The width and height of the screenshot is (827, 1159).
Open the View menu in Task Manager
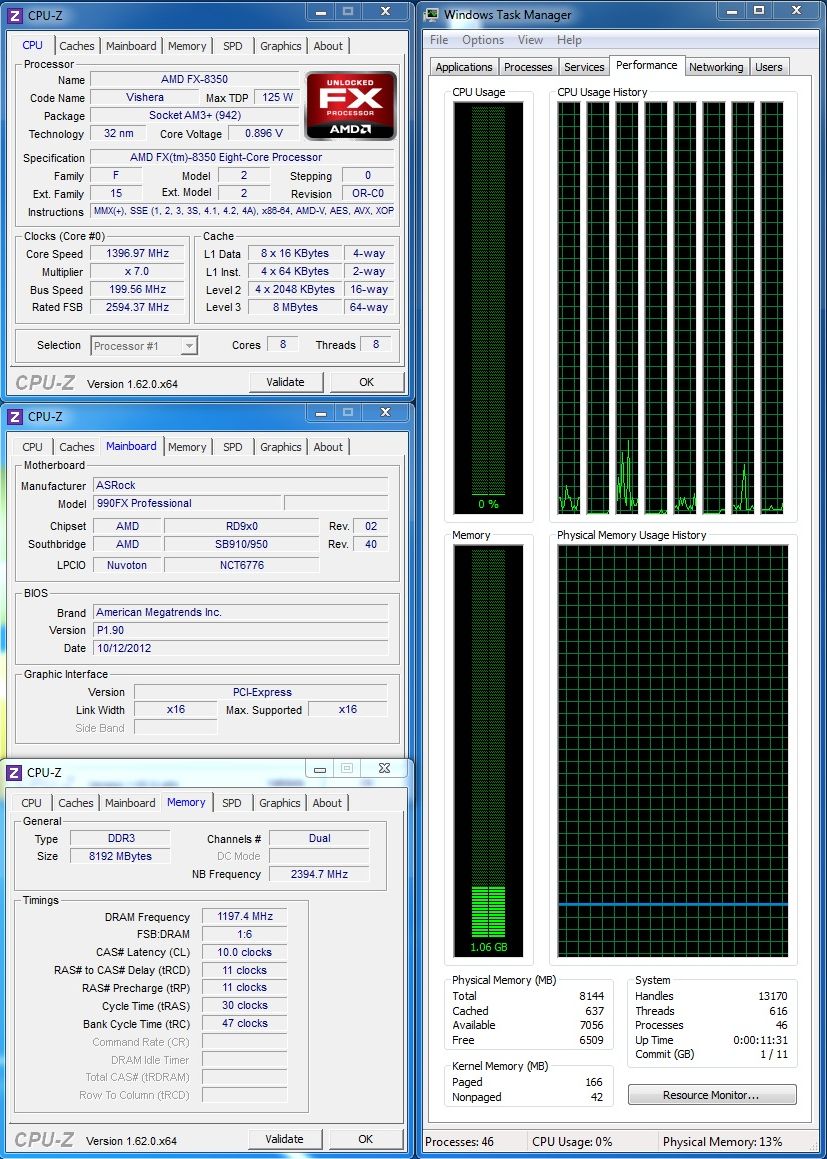[530, 40]
